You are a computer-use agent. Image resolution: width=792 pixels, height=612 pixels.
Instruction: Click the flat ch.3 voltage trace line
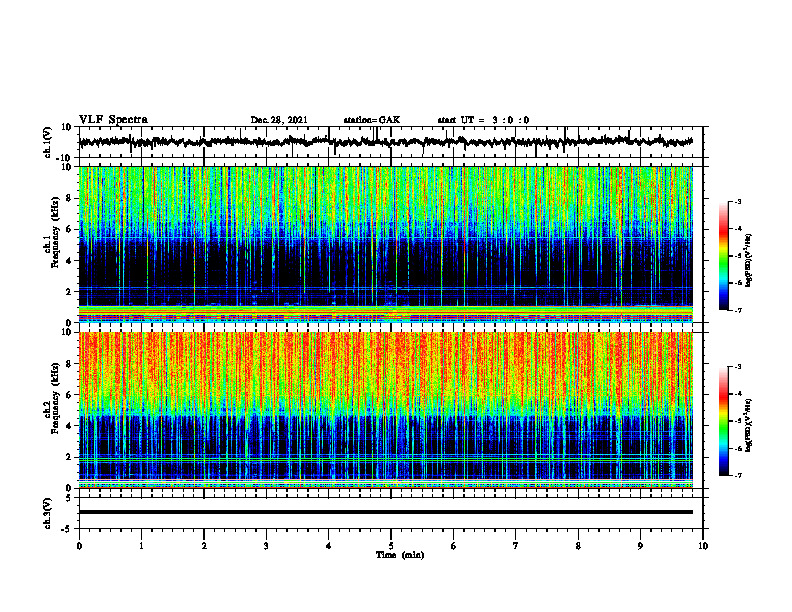coord(385,512)
